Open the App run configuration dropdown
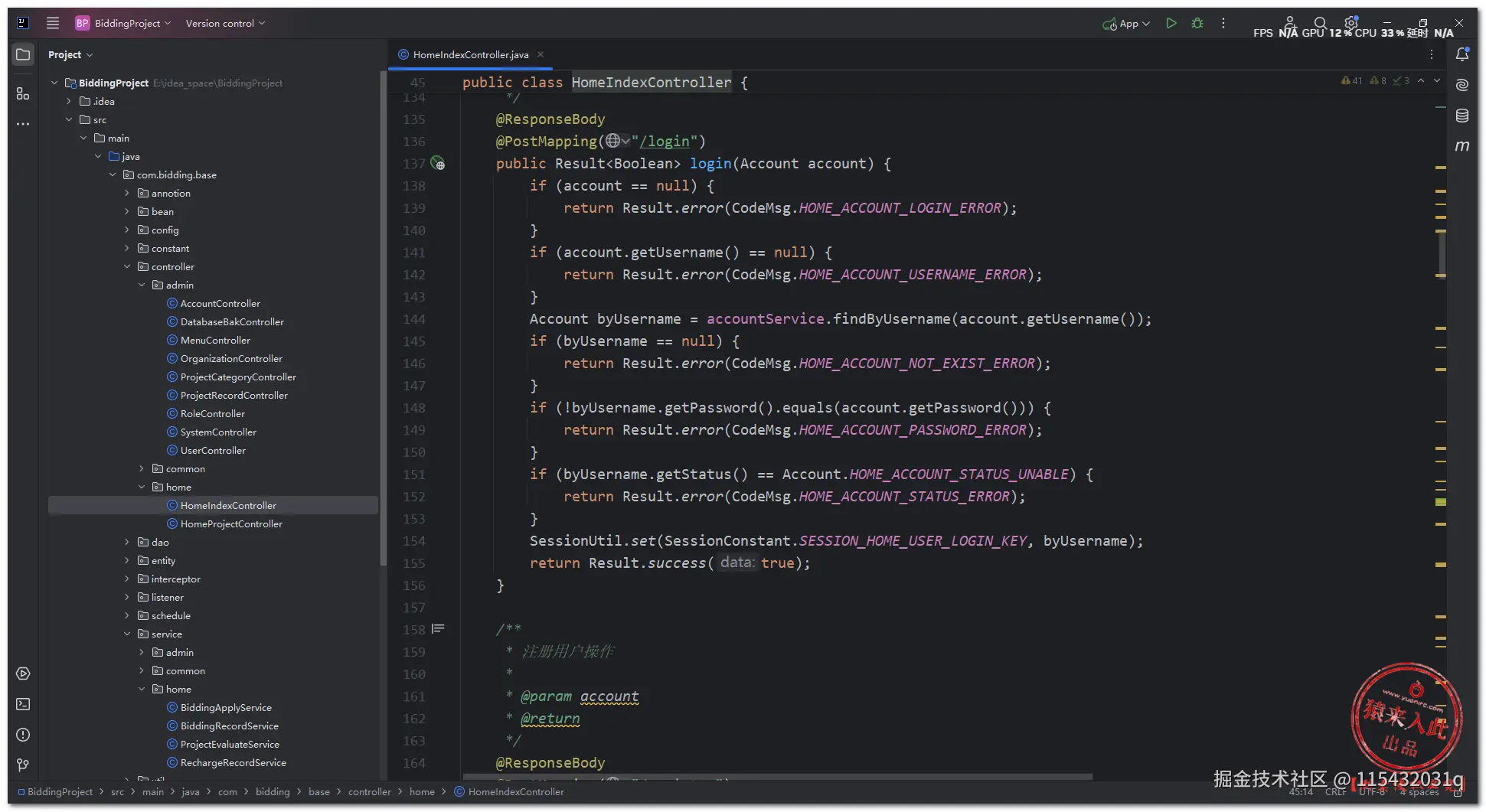This screenshot has height=812, width=1486. click(1126, 23)
